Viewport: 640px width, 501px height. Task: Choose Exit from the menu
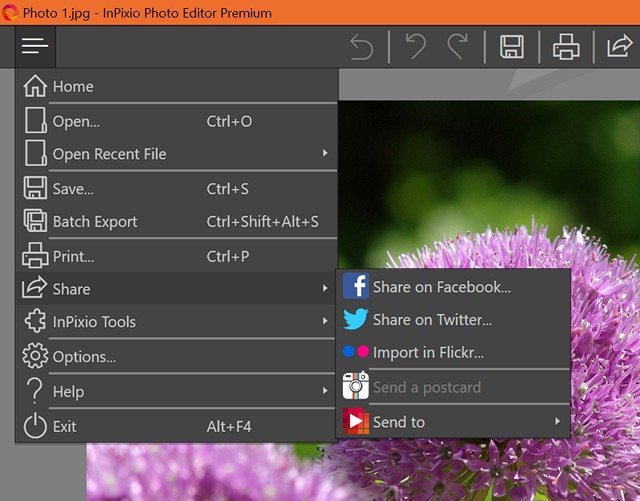pos(176,426)
